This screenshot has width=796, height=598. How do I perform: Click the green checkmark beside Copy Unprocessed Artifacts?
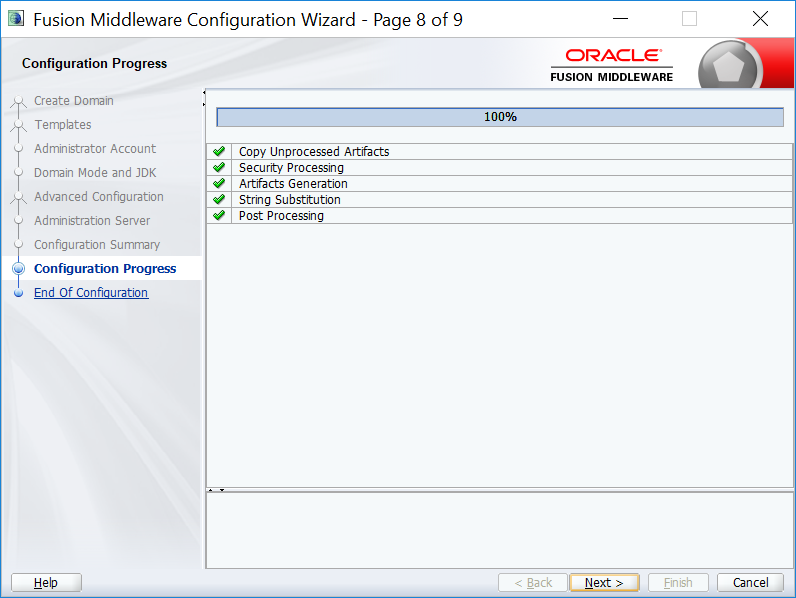point(219,152)
